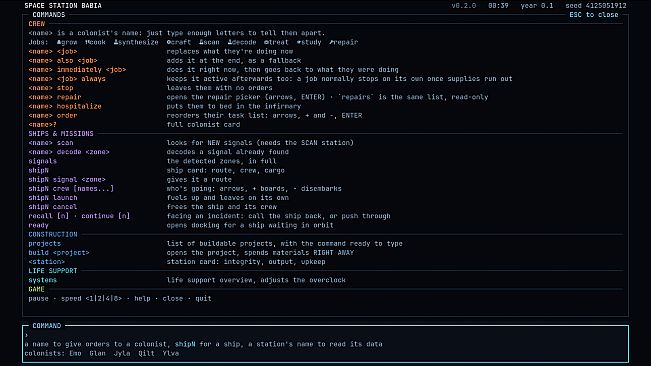Click the GAME section heading
Viewport: 651px width, 366px height.
point(37,289)
